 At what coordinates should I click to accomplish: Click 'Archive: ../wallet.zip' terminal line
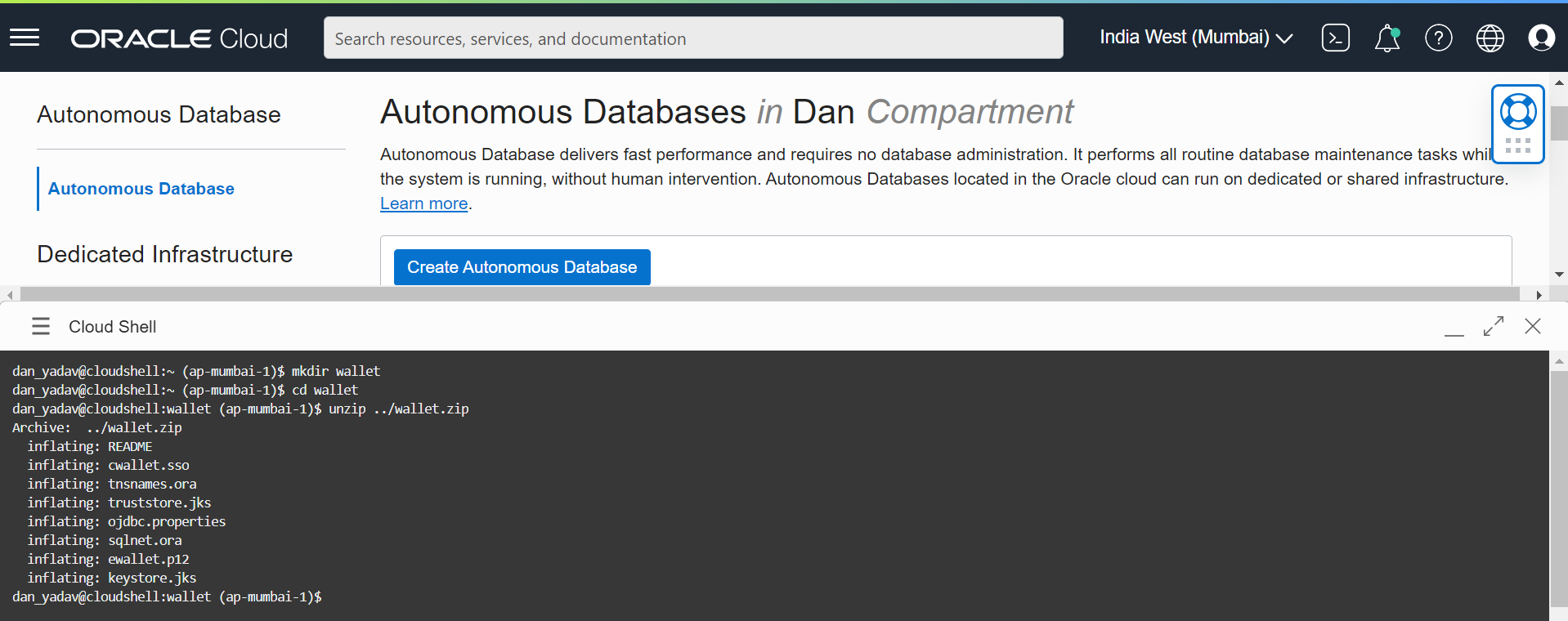(x=97, y=428)
